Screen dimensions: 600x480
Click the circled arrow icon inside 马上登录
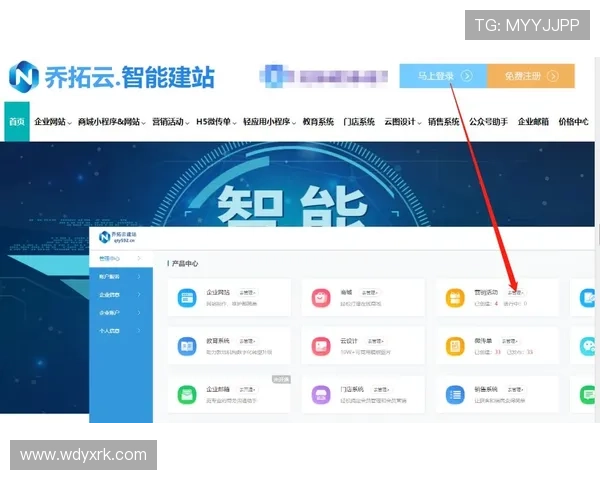point(466,76)
